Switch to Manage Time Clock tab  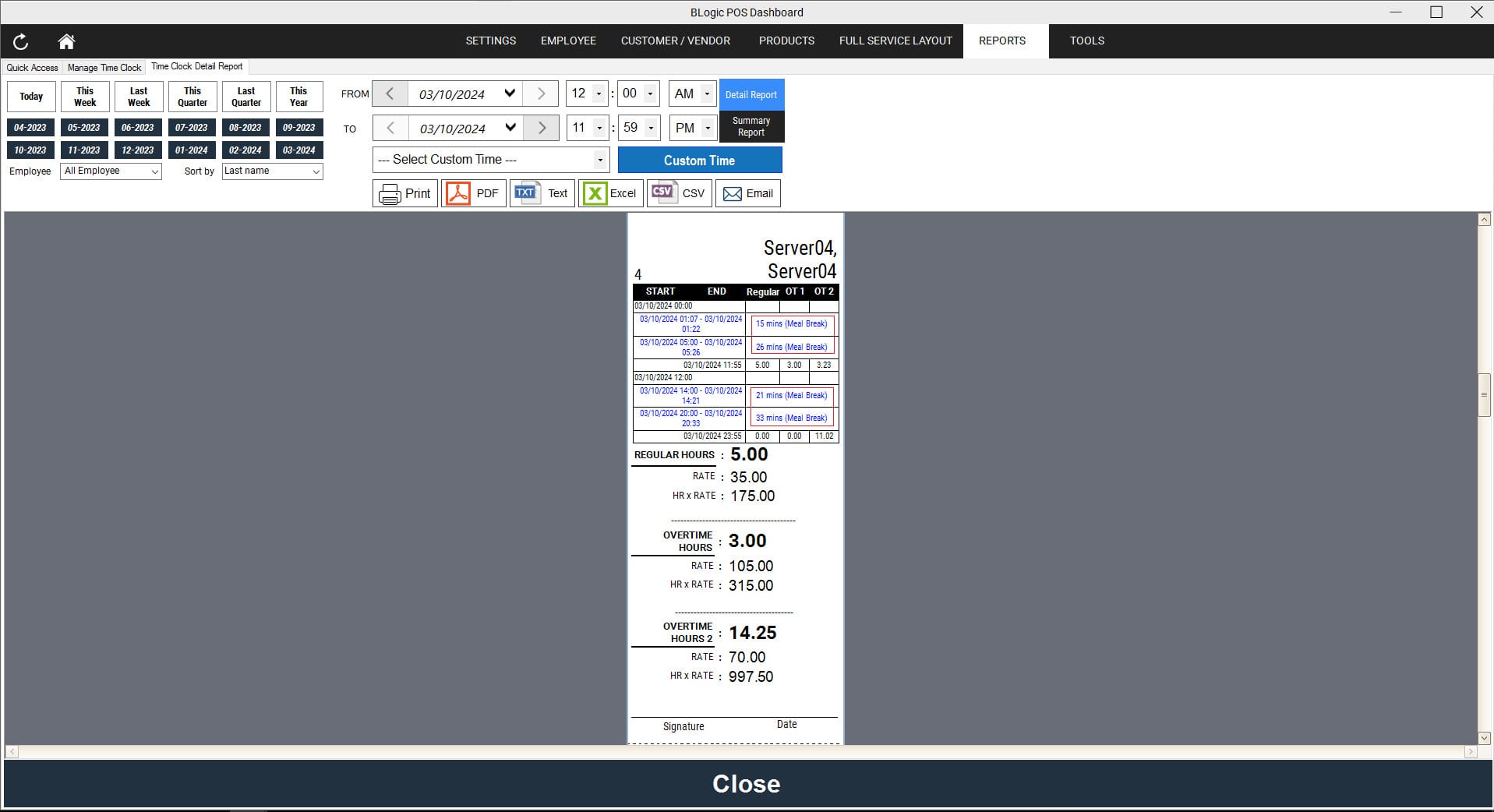coord(104,68)
